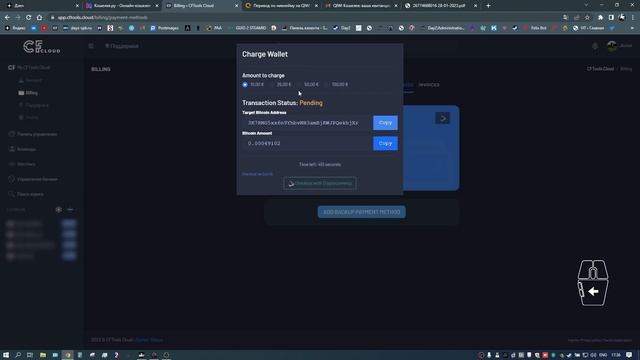Open the dayz-spb.ru bookmark
Screen dimensions: 640x360
tap(78, 28)
